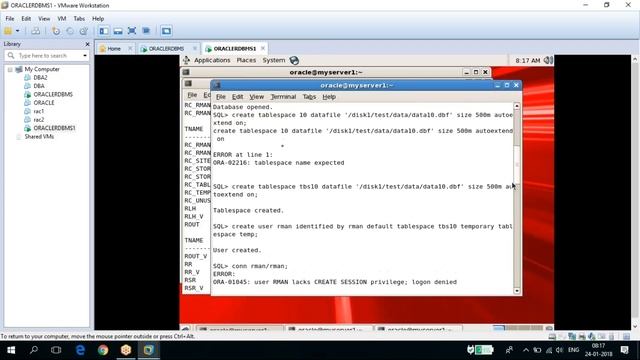The image size is (640, 360).
Task: Enter full screen mode via toolbar icon
Action: pyautogui.click(x=132, y=31)
